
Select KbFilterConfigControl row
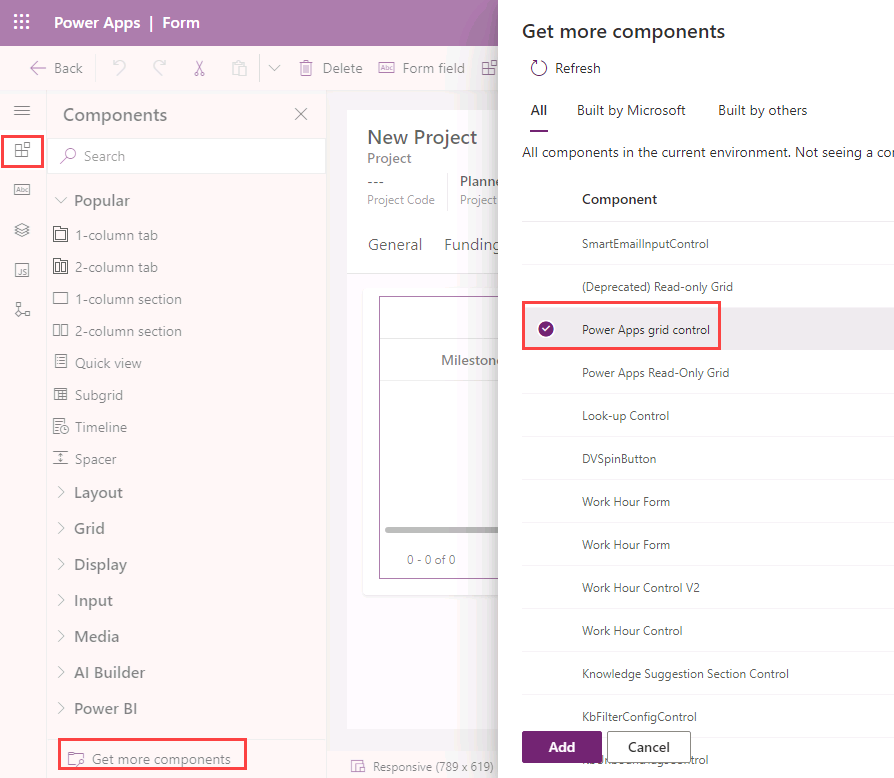(x=708, y=716)
